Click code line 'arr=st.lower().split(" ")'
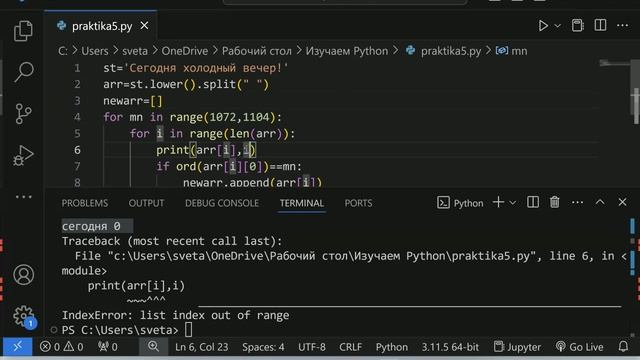This screenshot has width=640, height=360. (186, 84)
